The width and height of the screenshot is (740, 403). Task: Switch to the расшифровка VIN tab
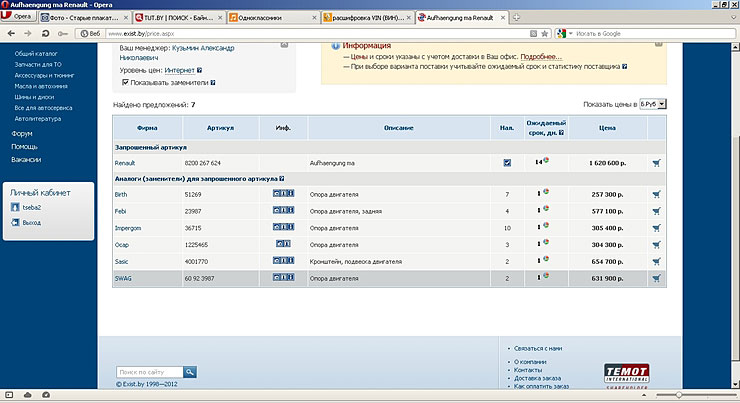tap(367, 17)
